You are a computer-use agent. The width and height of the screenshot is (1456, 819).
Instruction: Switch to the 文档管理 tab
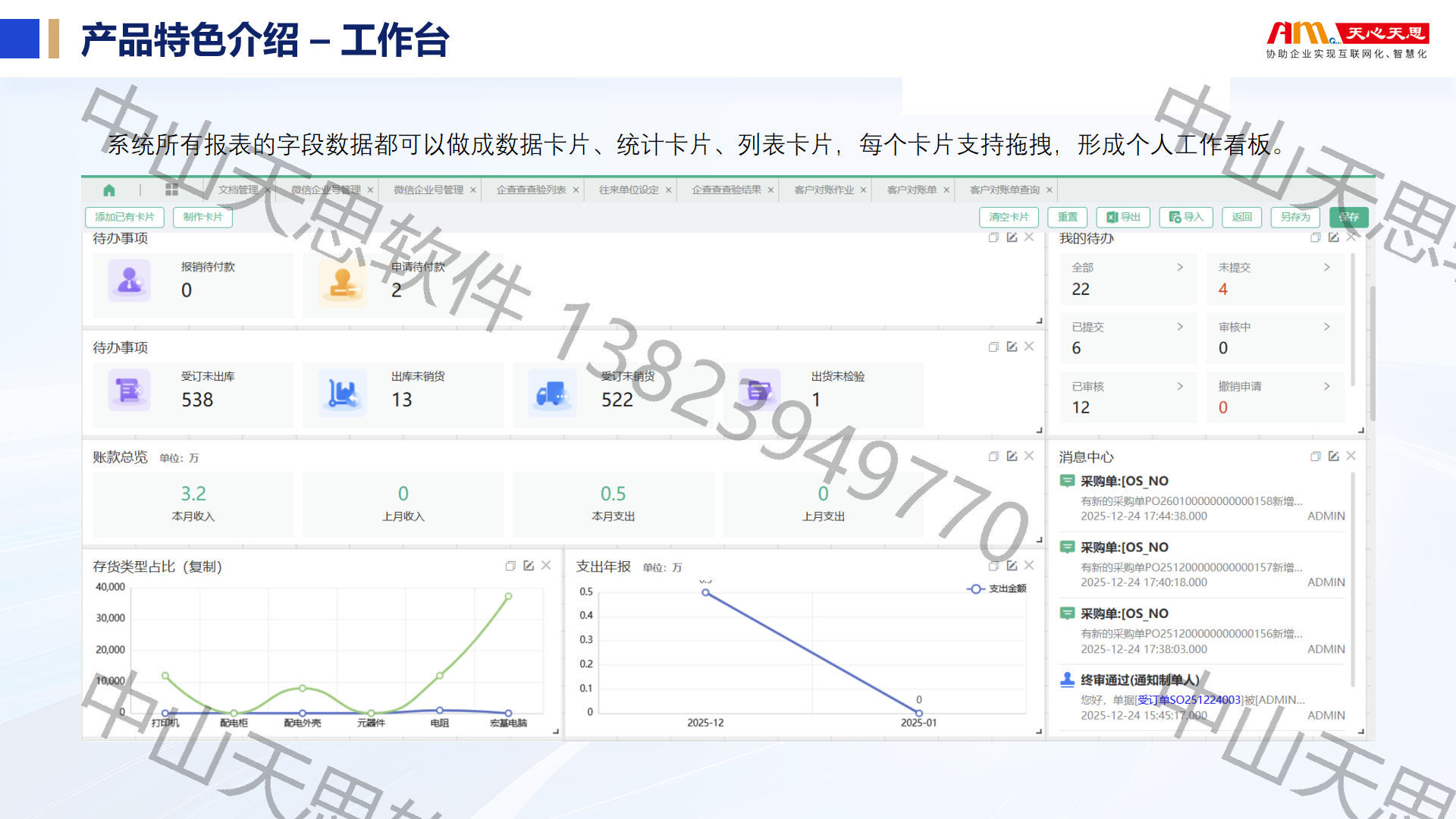[x=238, y=190]
